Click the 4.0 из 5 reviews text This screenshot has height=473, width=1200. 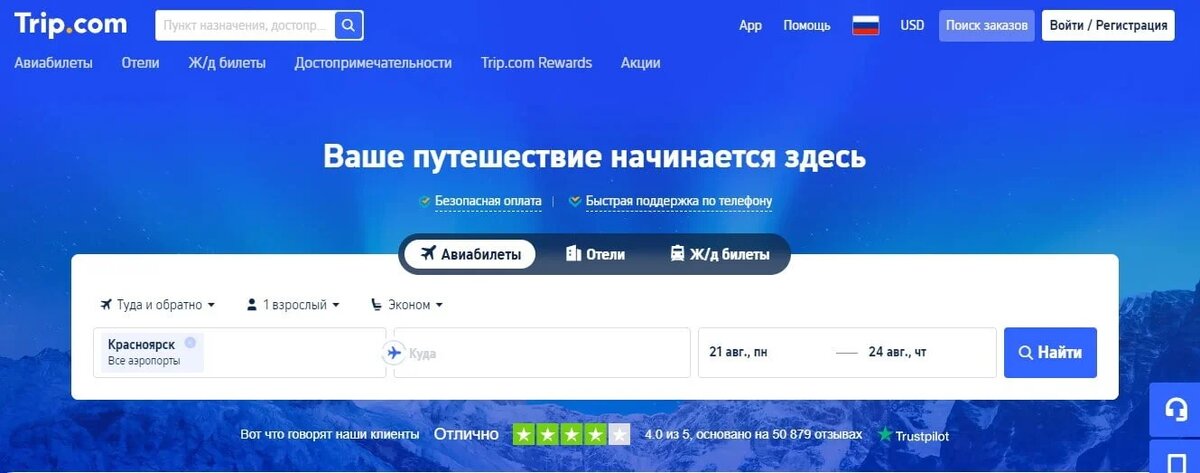[x=753, y=435]
